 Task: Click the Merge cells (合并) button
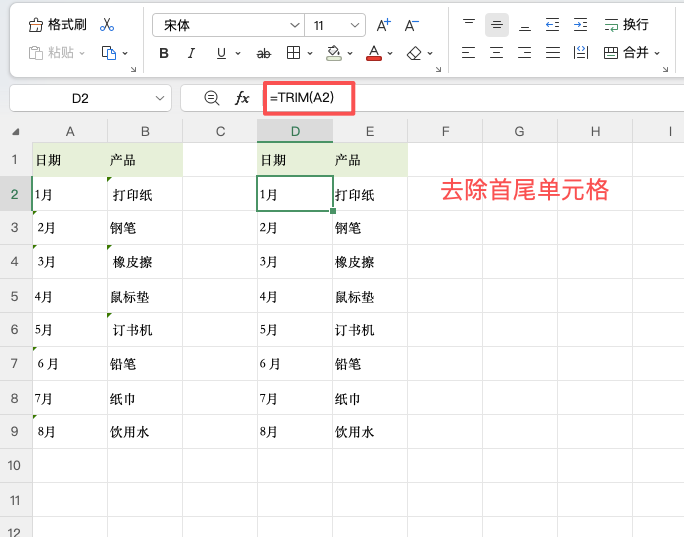tap(626, 53)
